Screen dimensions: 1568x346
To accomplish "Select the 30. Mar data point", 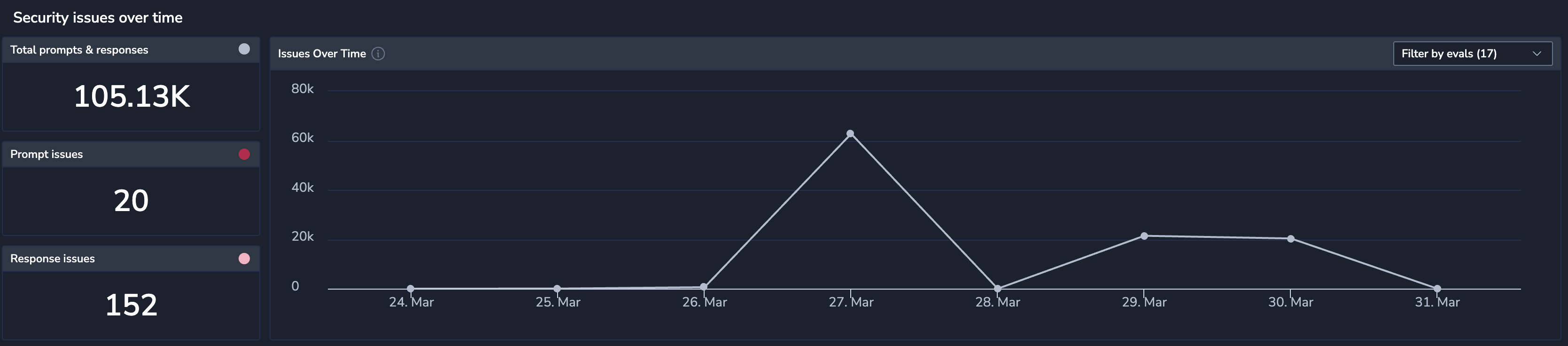I will (x=1290, y=239).
